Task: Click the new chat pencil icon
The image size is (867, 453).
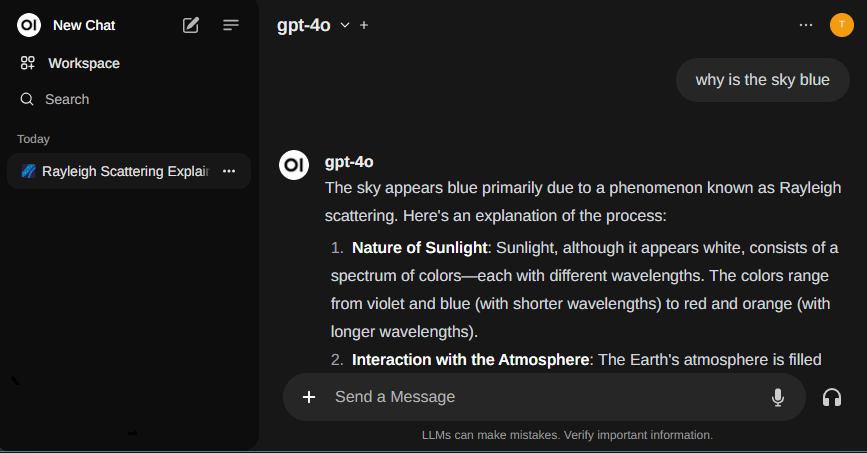Action: tap(191, 25)
